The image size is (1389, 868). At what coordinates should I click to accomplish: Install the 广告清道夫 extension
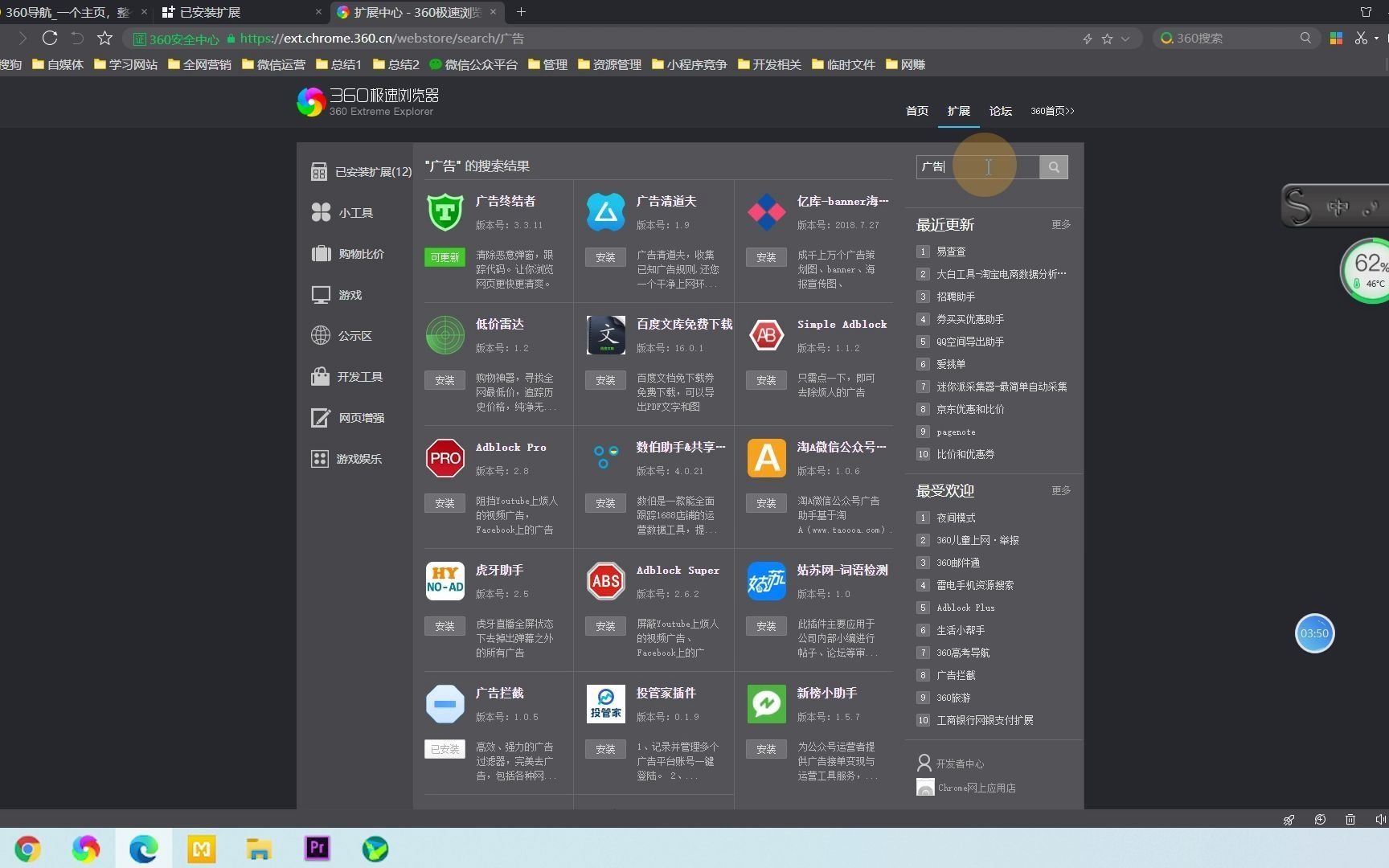coord(605,257)
